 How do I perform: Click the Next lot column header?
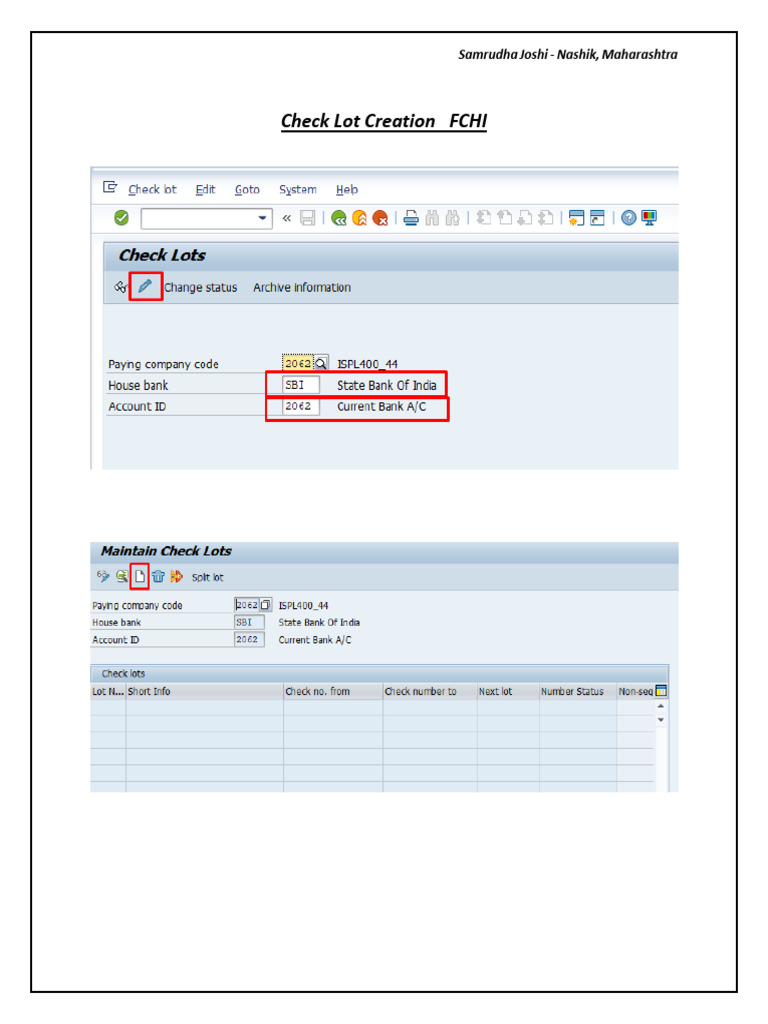coord(508,691)
